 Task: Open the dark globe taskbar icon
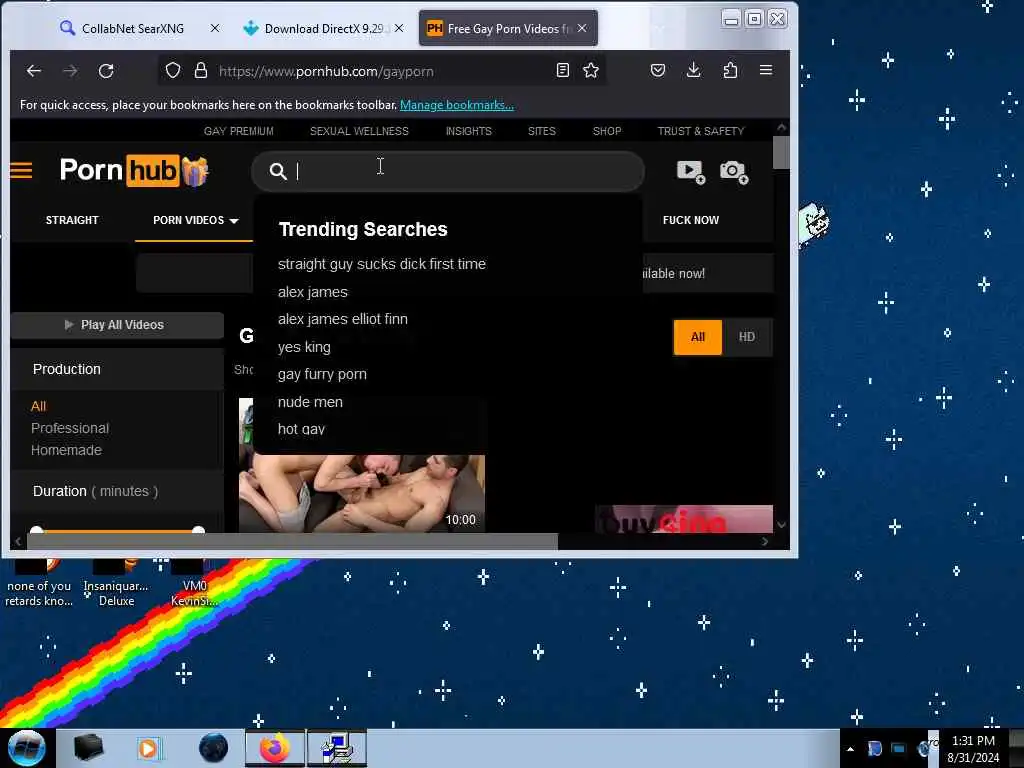[x=214, y=748]
